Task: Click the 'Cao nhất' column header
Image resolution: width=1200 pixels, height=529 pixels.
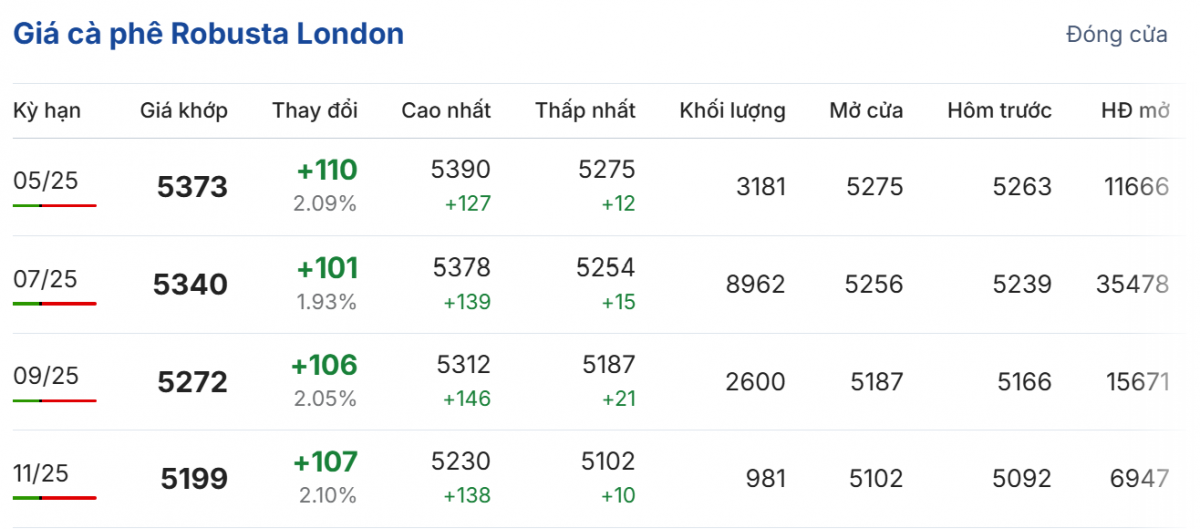Action: pos(446,111)
